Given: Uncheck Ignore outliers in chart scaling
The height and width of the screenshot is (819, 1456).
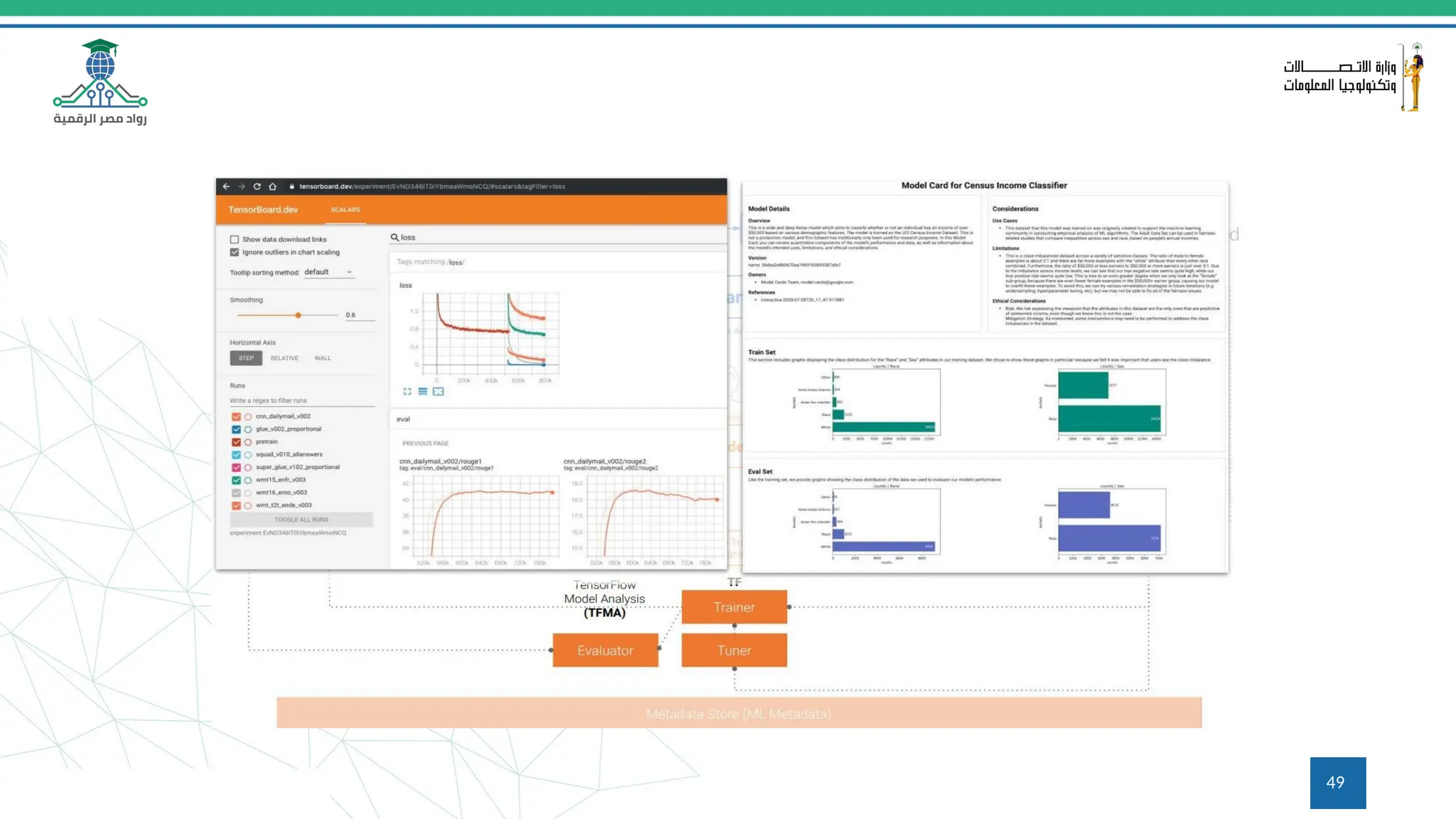Looking at the screenshot, I should click(x=235, y=252).
